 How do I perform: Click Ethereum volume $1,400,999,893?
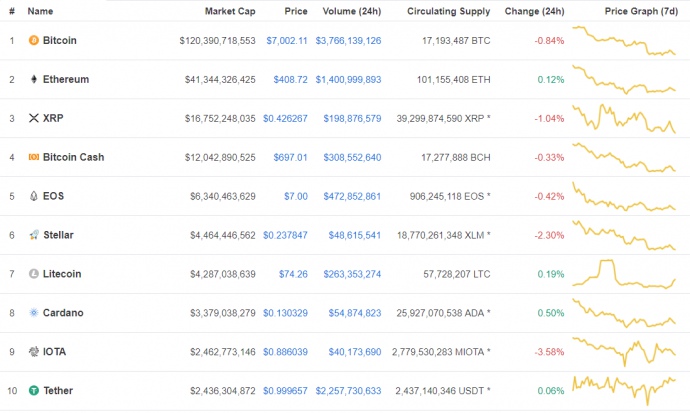point(348,80)
